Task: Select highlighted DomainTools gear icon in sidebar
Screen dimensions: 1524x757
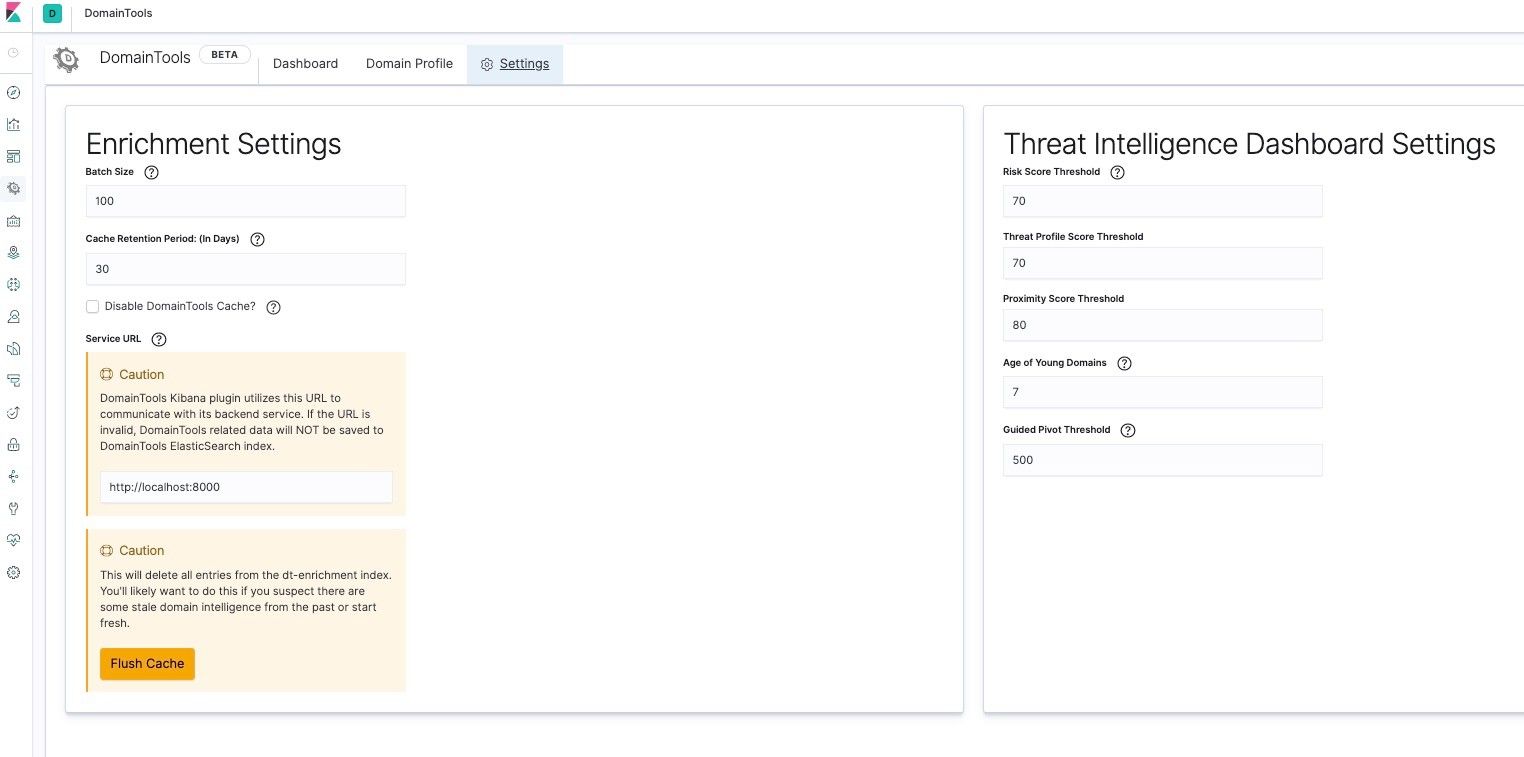Action: click(x=13, y=188)
